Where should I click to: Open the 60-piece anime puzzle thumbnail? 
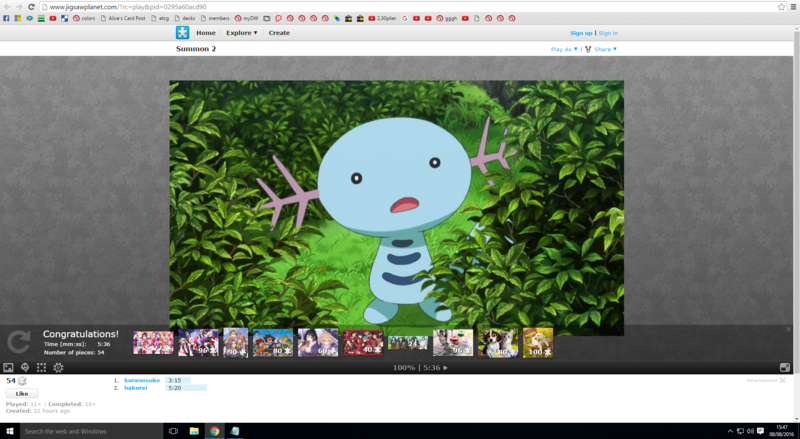[x=318, y=342]
